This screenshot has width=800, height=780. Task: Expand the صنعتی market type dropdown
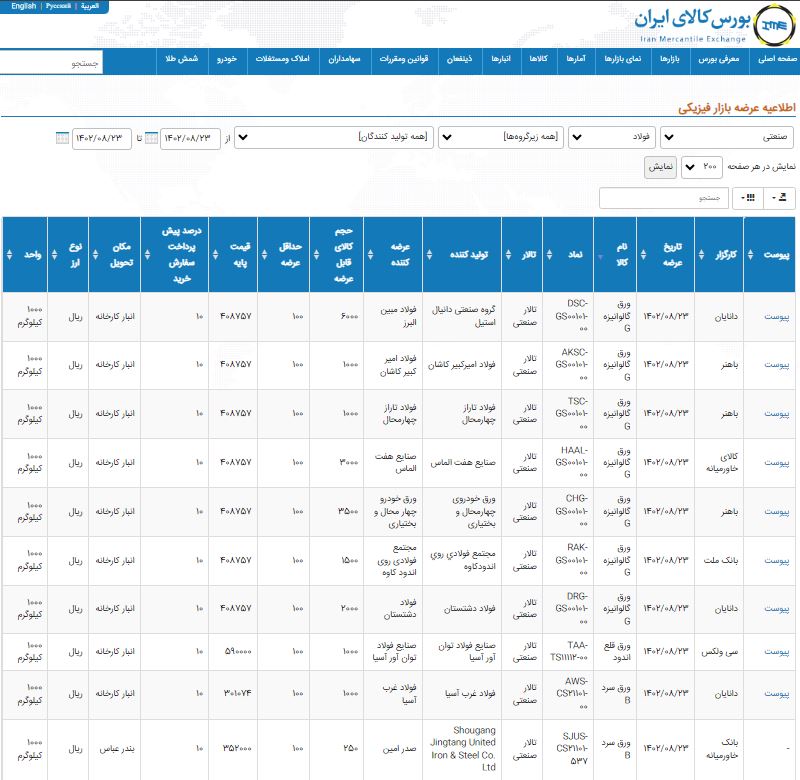click(727, 137)
